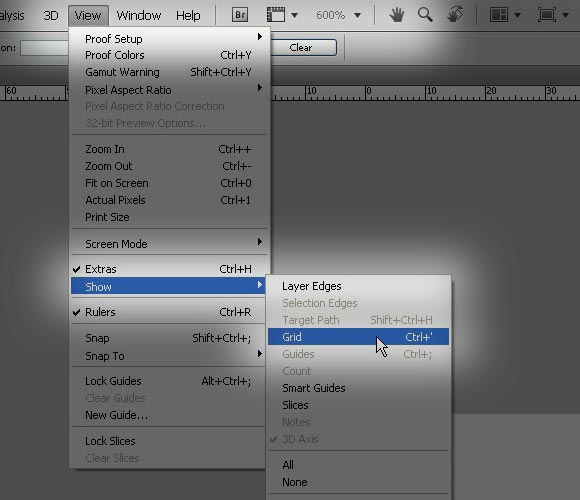Click the View Extras filmstrip icon
This screenshot has width=580, height=500.
276,15
